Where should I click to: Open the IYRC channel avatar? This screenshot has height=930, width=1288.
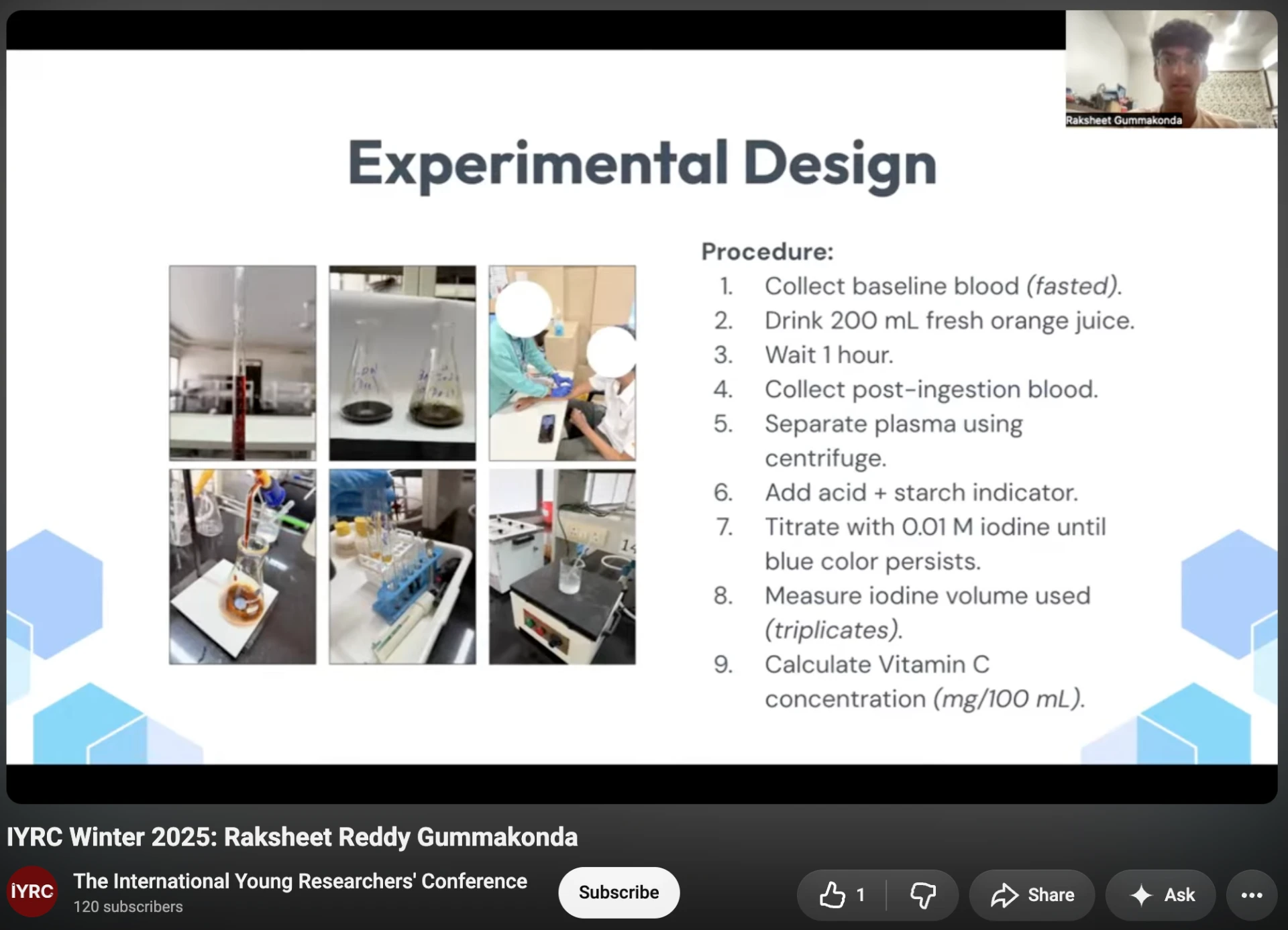(x=32, y=892)
